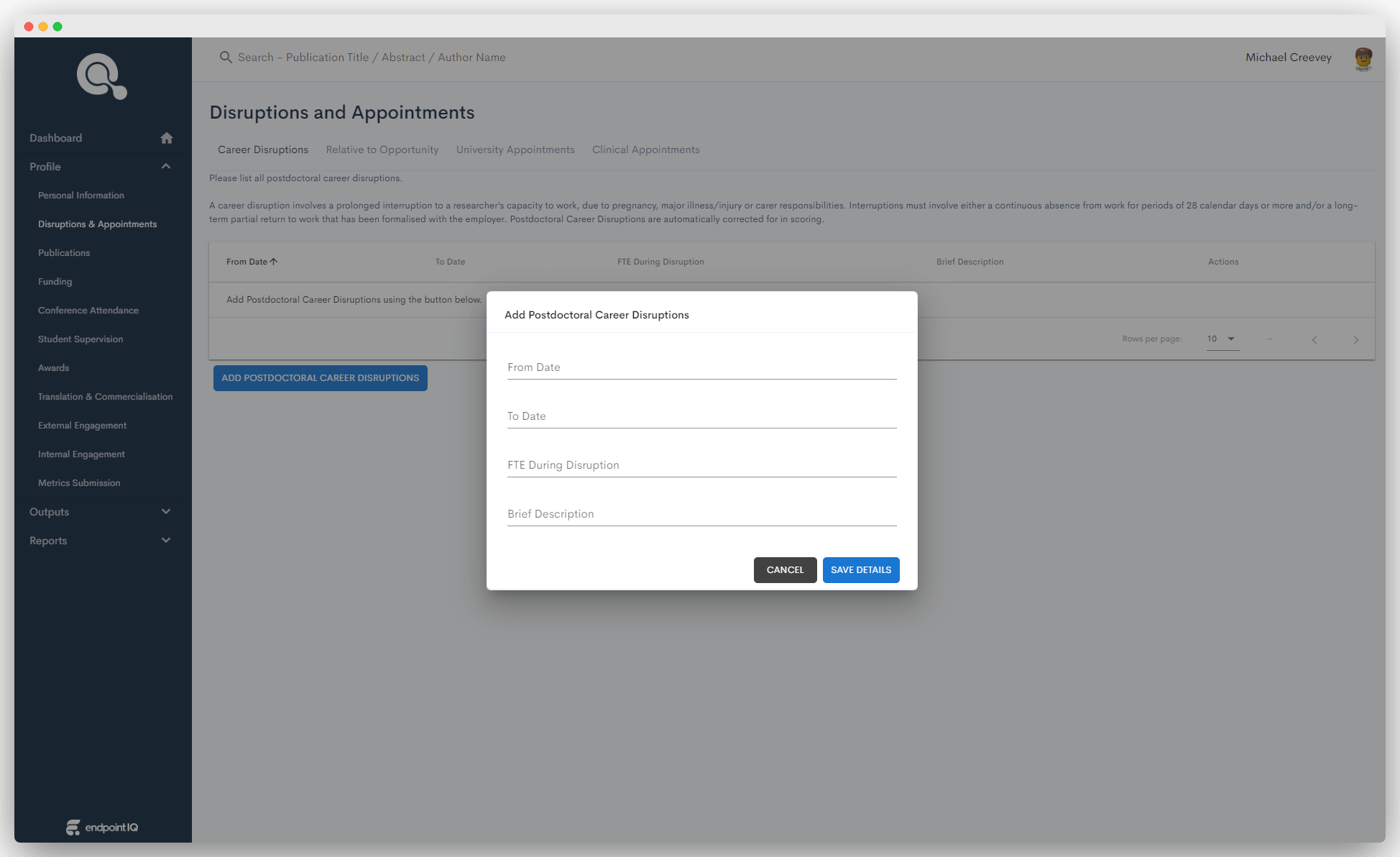This screenshot has height=857, width=1400.
Task: Open the rows per page dropdown
Action: tap(1222, 339)
